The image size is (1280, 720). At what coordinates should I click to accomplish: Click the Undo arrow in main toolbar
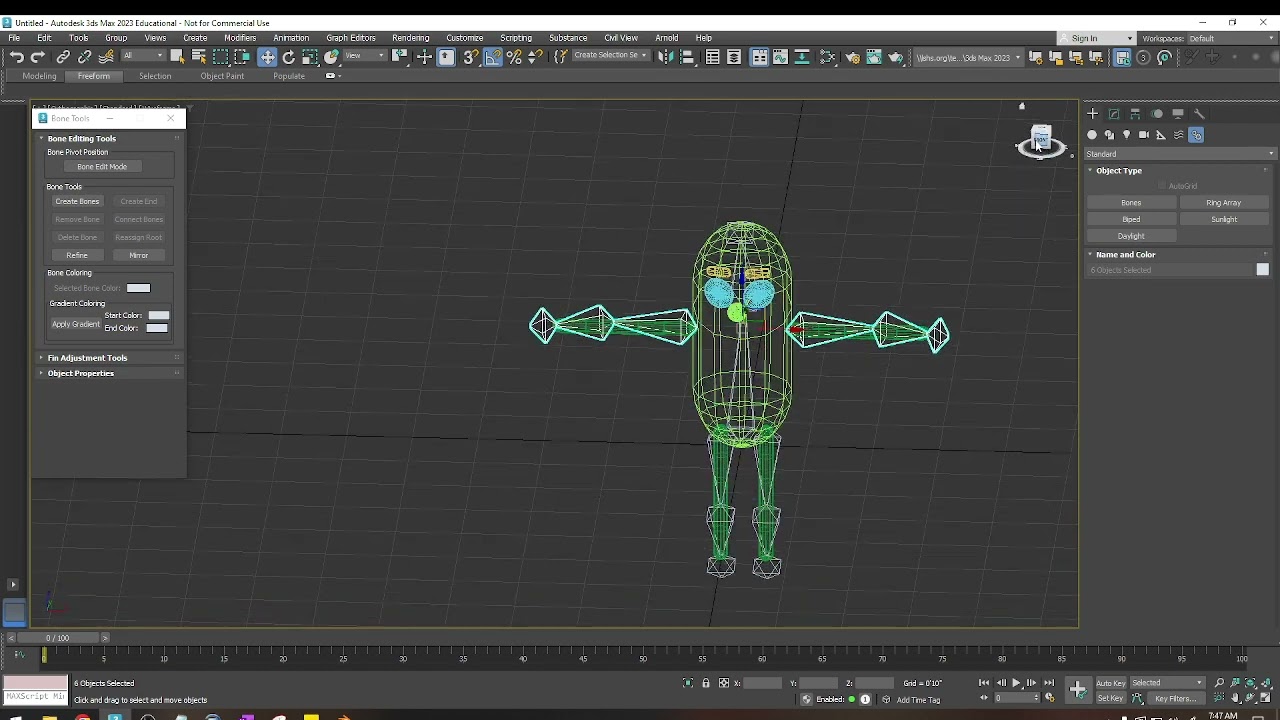point(16,57)
